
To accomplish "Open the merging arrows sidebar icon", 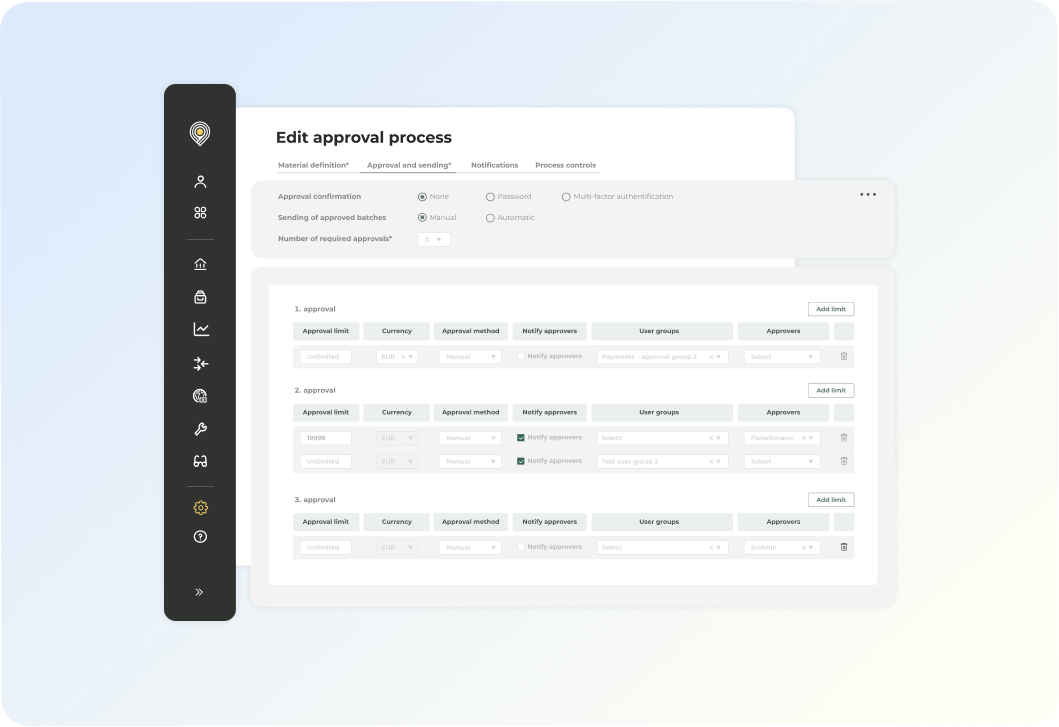I will coord(201,364).
